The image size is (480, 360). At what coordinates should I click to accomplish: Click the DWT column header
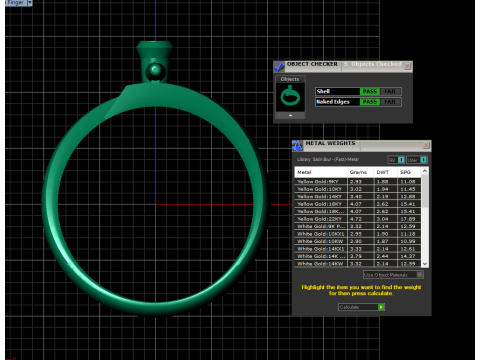tap(385, 172)
